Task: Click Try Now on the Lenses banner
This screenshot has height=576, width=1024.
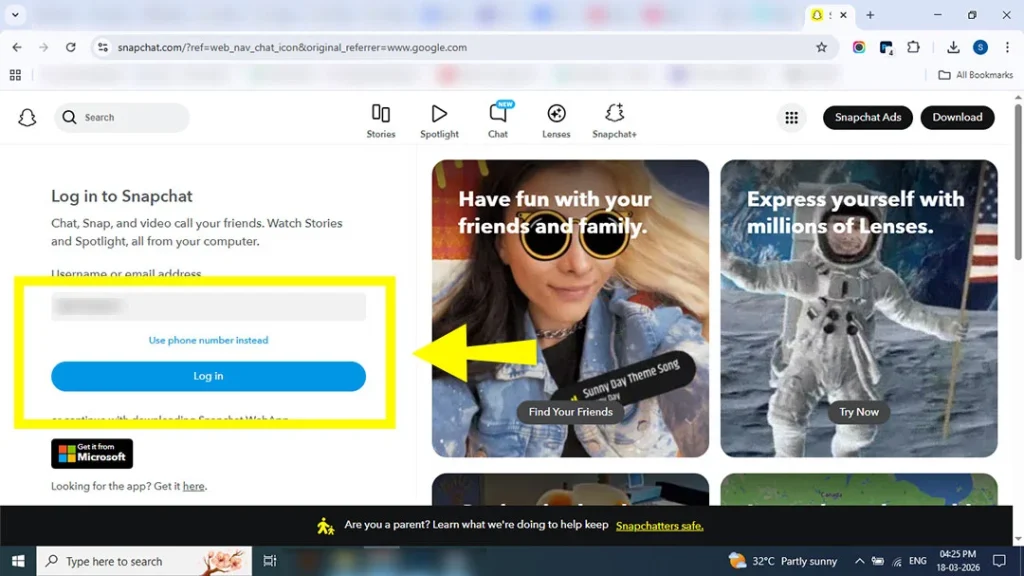Action: click(858, 411)
